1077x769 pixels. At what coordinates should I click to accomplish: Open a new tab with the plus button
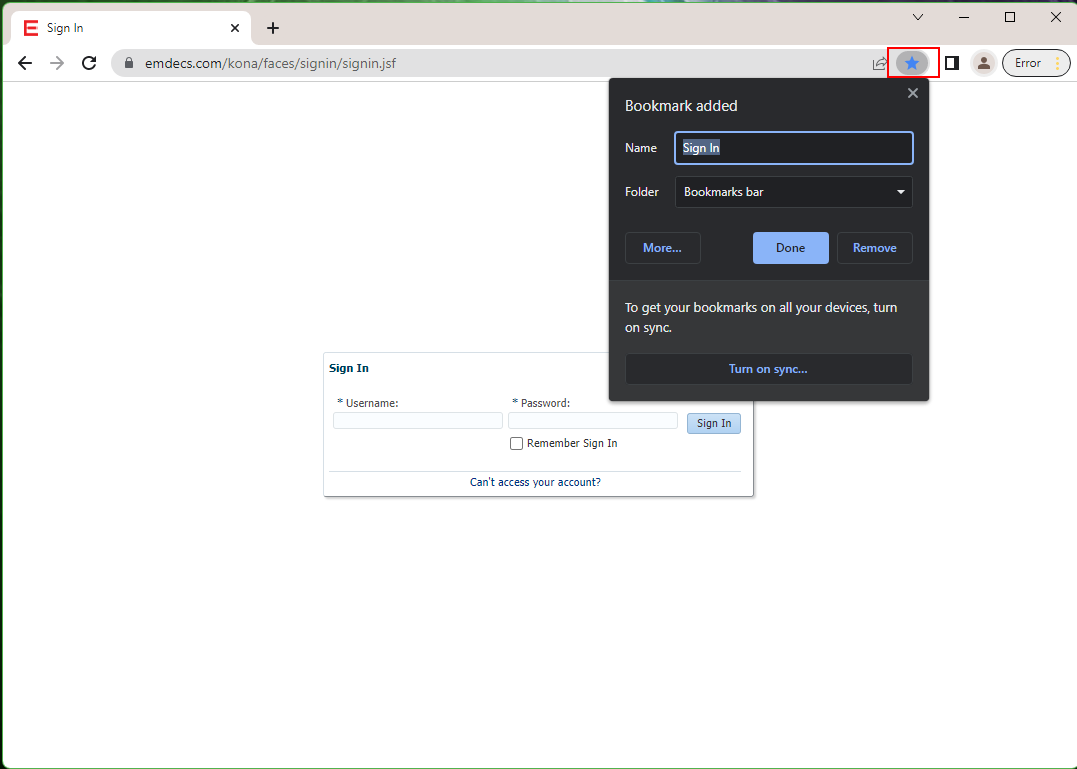(x=273, y=28)
